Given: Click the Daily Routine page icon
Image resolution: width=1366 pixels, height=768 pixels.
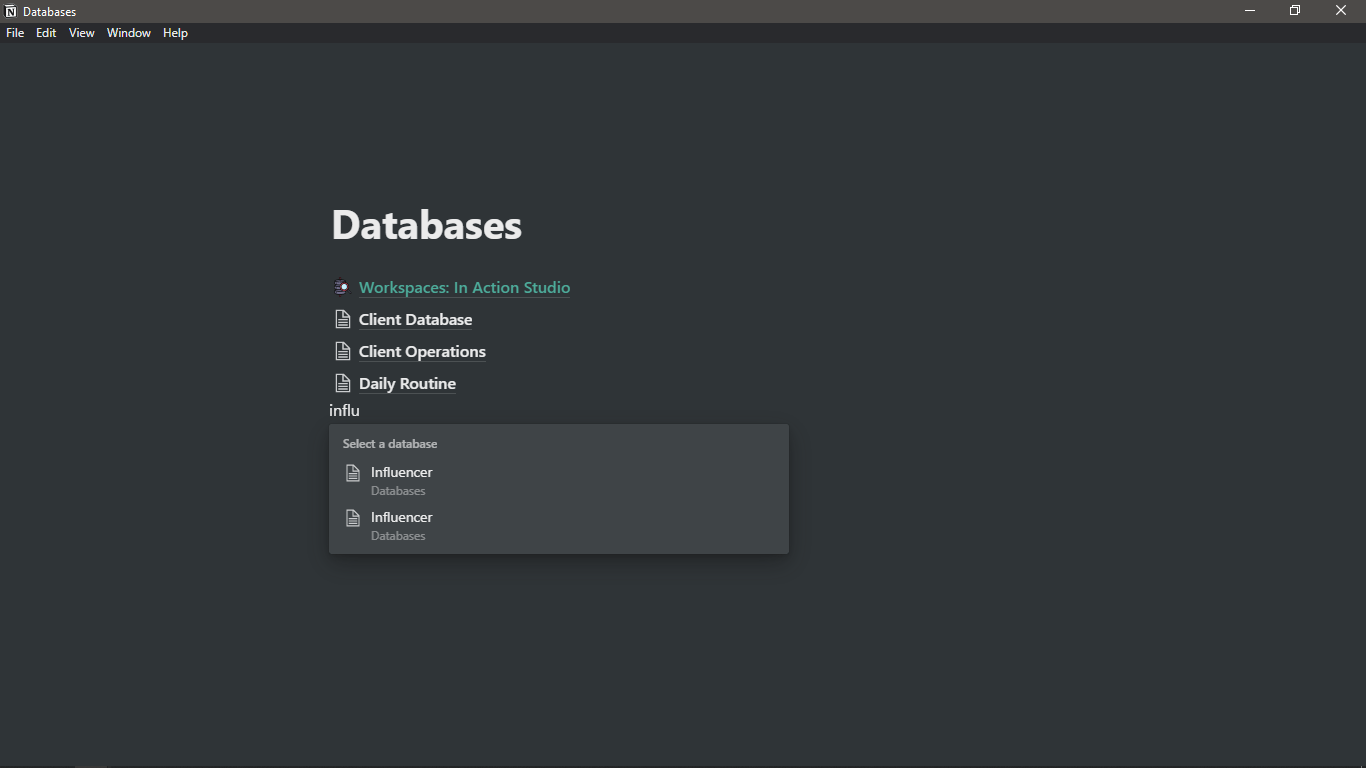Looking at the screenshot, I should click(342, 384).
